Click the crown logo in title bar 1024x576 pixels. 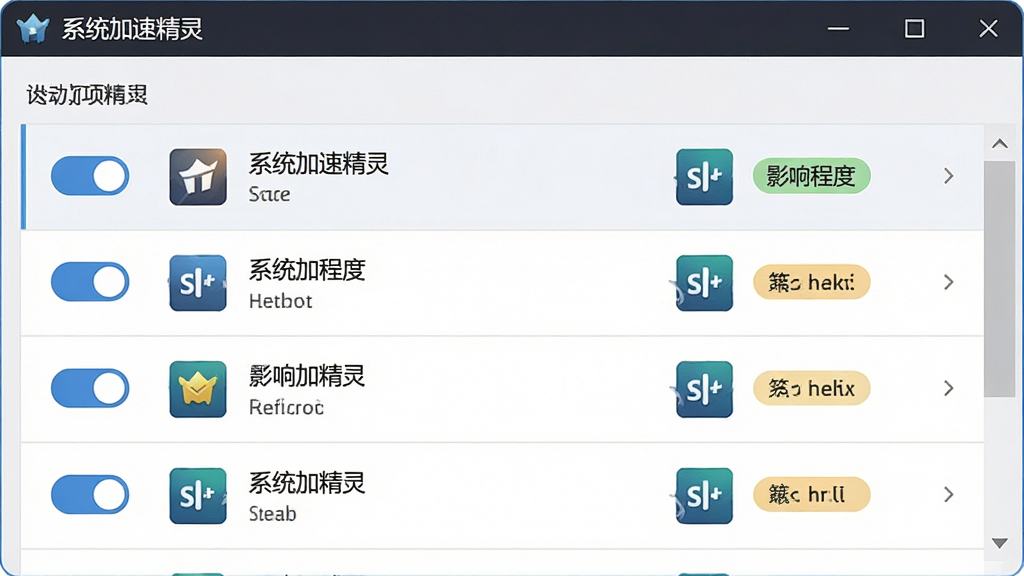click(x=33, y=29)
